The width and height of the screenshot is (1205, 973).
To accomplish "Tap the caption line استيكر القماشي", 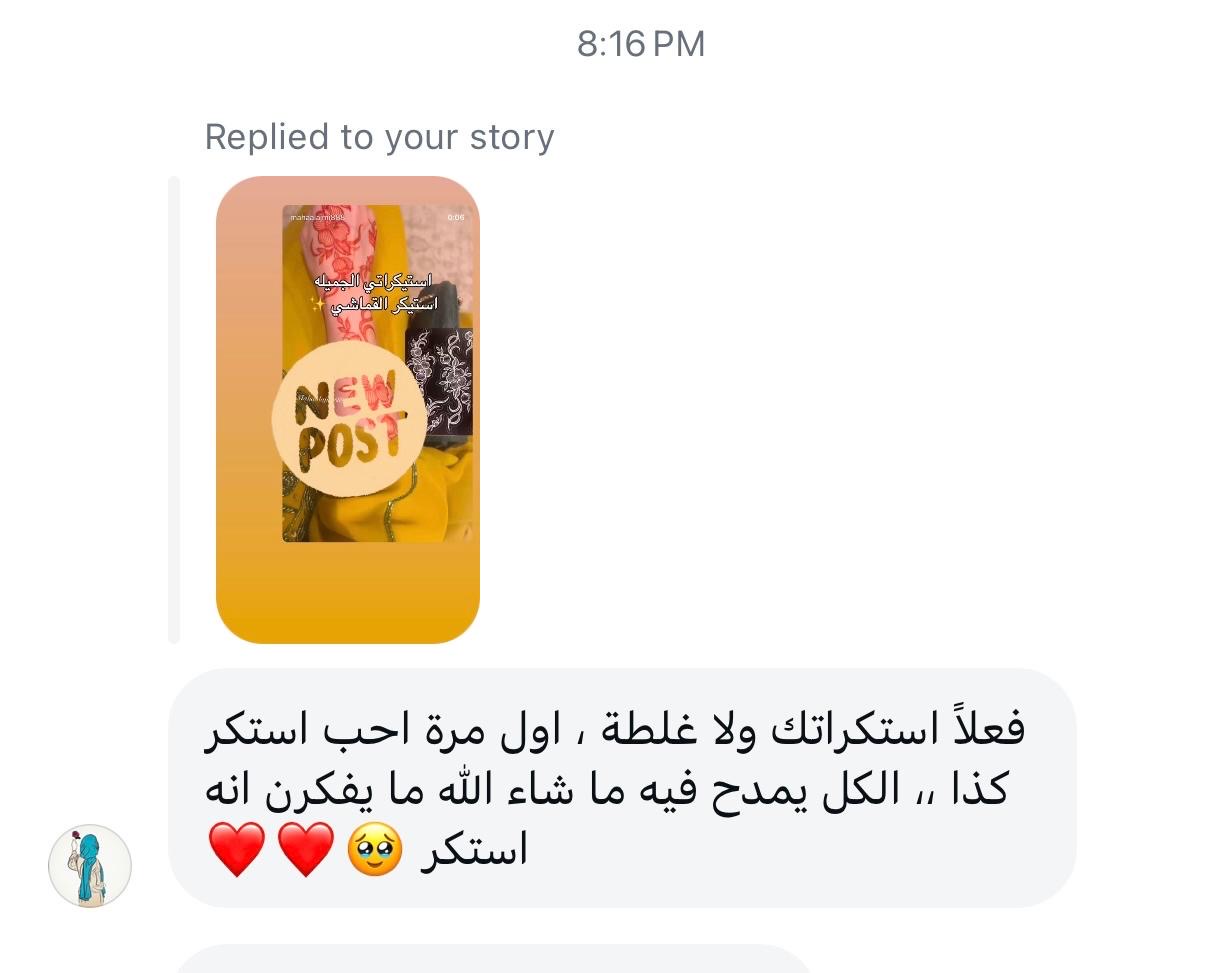I will pos(383,305).
